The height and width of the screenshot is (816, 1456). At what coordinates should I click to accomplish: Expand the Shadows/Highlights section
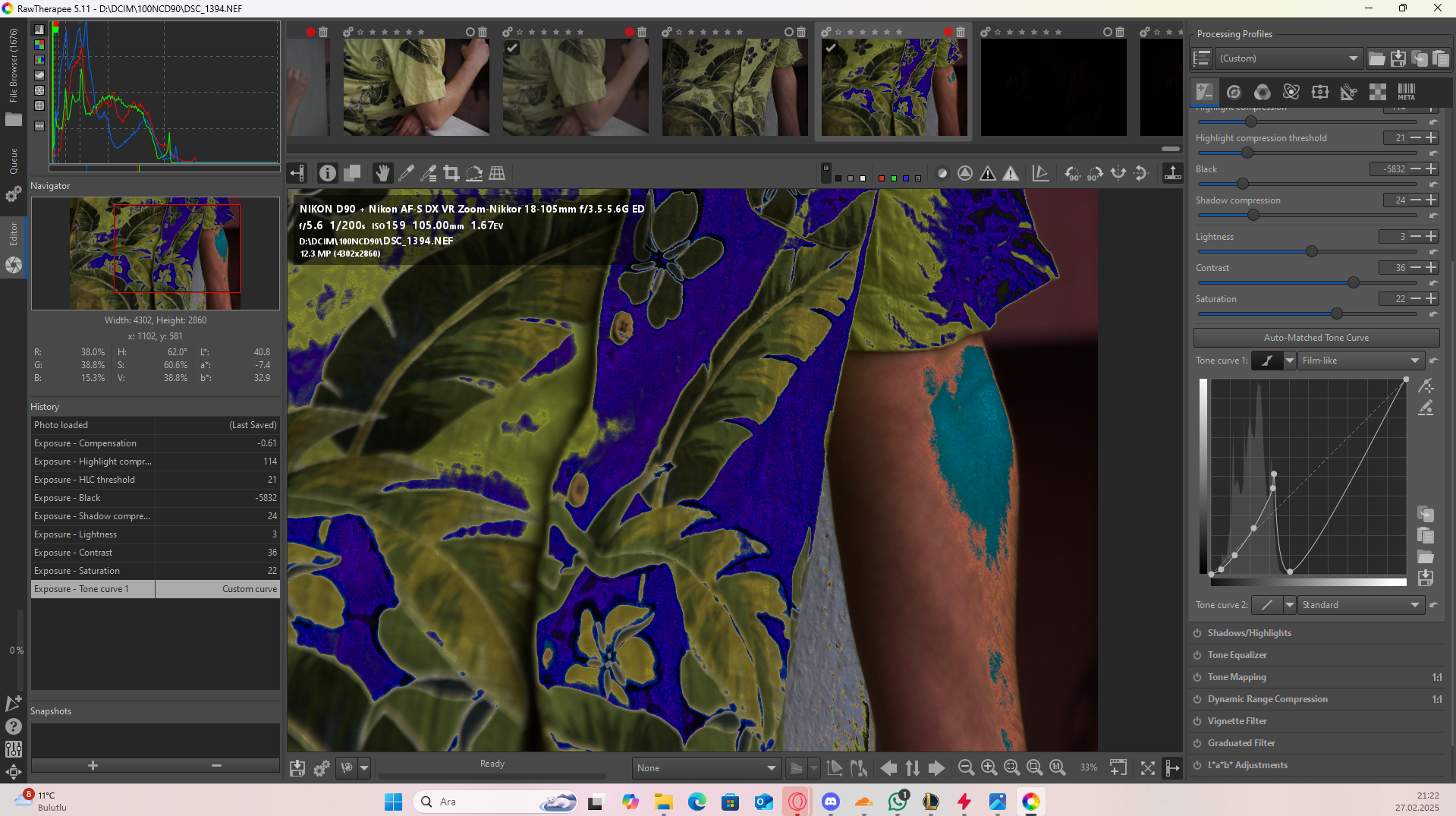1250,633
